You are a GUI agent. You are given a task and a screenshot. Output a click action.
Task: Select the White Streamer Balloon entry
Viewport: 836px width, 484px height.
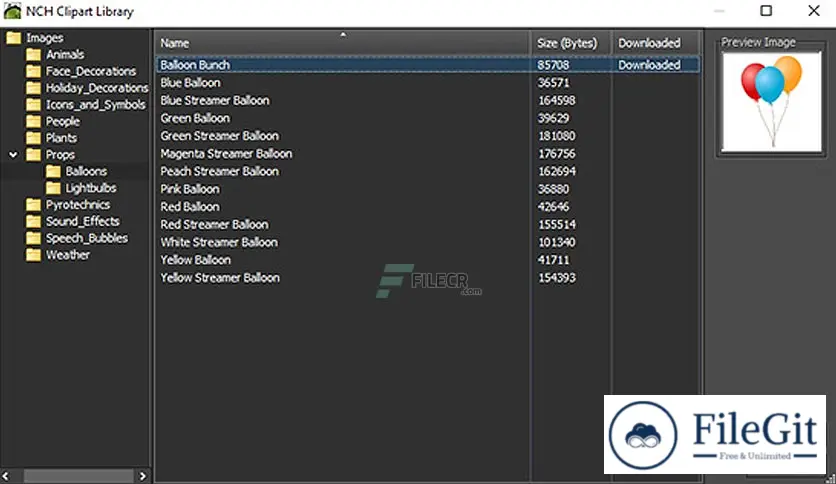pos(219,242)
